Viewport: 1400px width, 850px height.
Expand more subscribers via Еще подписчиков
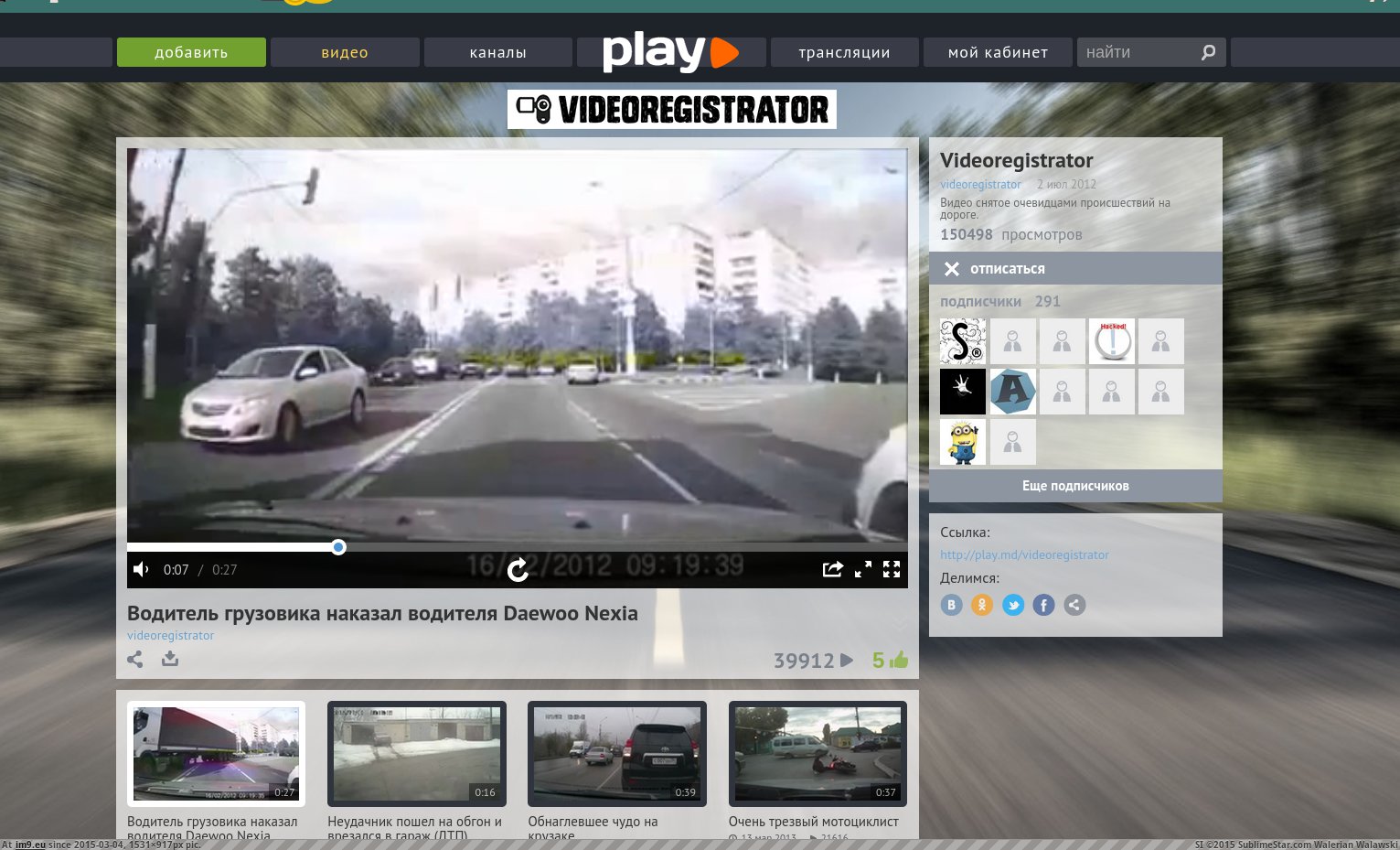[1075, 486]
